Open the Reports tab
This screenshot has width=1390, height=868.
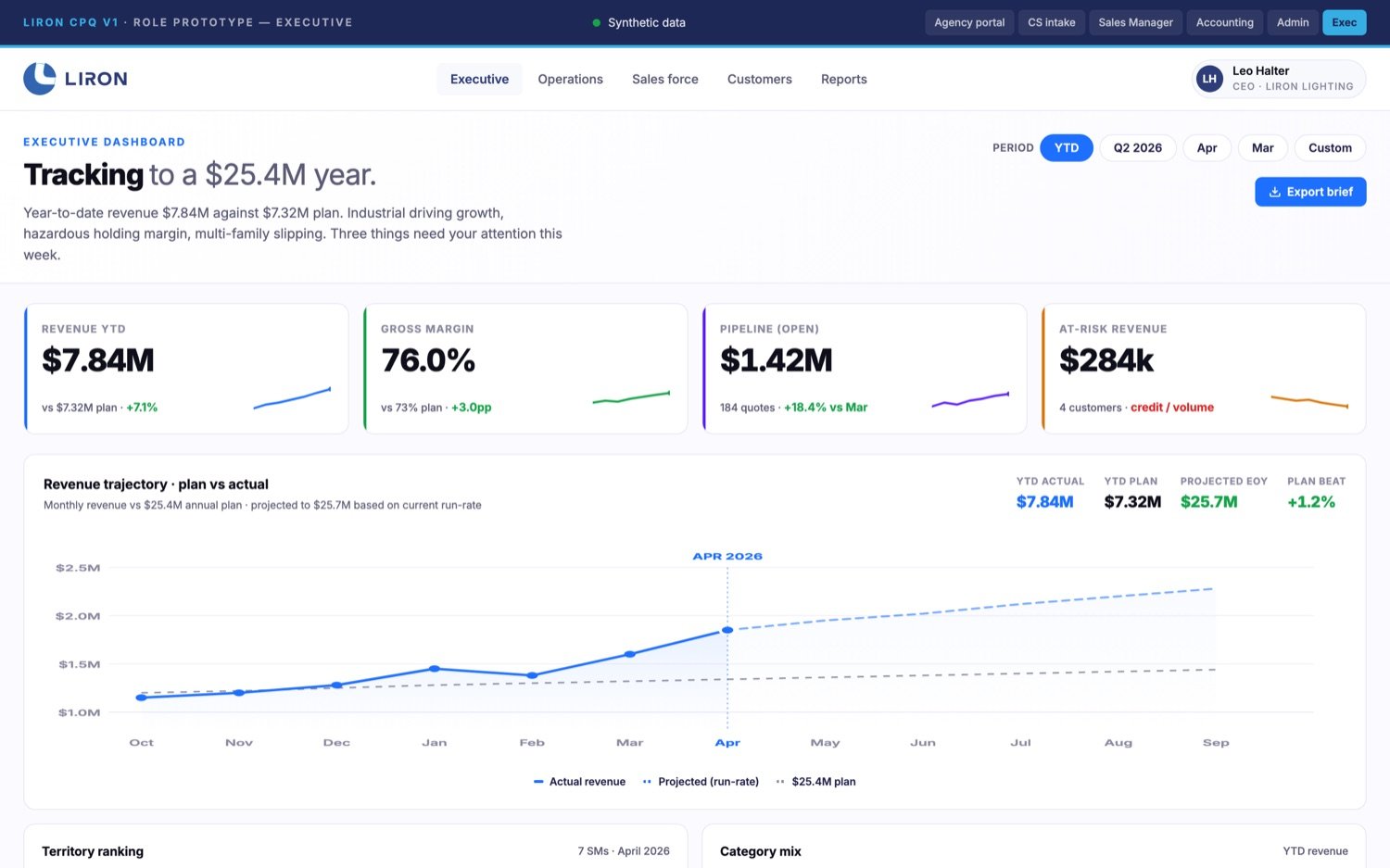844,80
